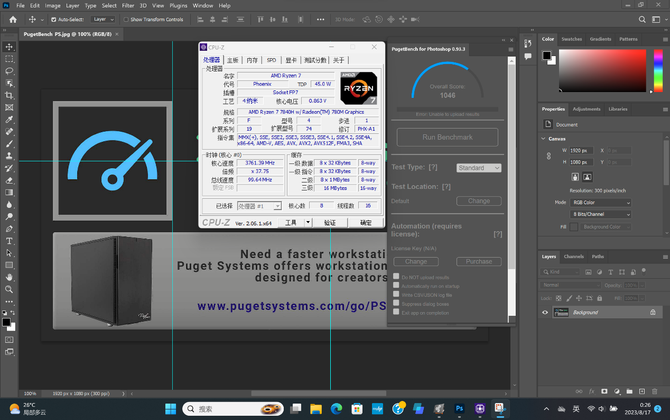The image size is (670, 420).
Task: Open the Search icon at top right
Action: pyautogui.click(x=642, y=19)
